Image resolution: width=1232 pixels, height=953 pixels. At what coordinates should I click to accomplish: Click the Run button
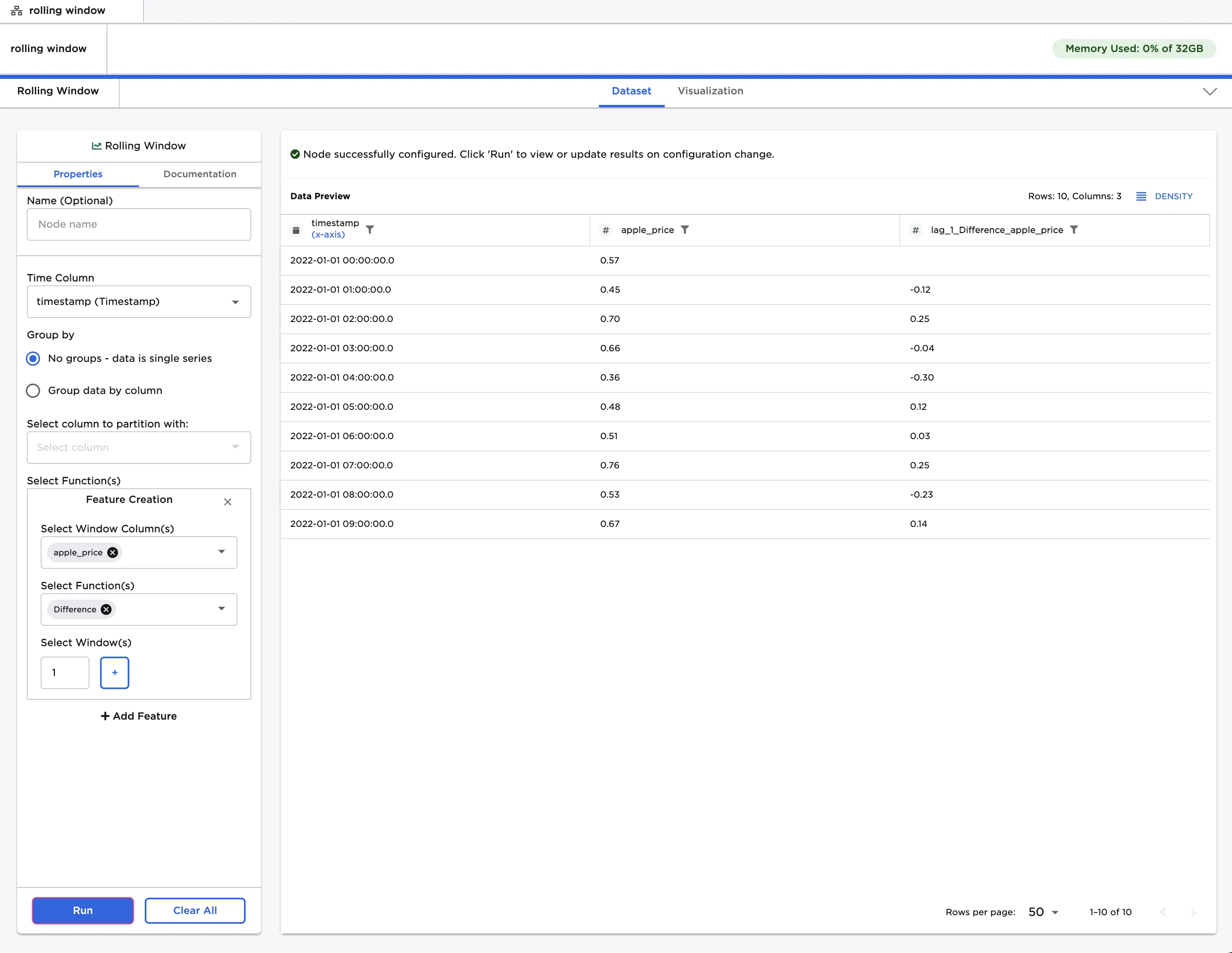coord(83,910)
